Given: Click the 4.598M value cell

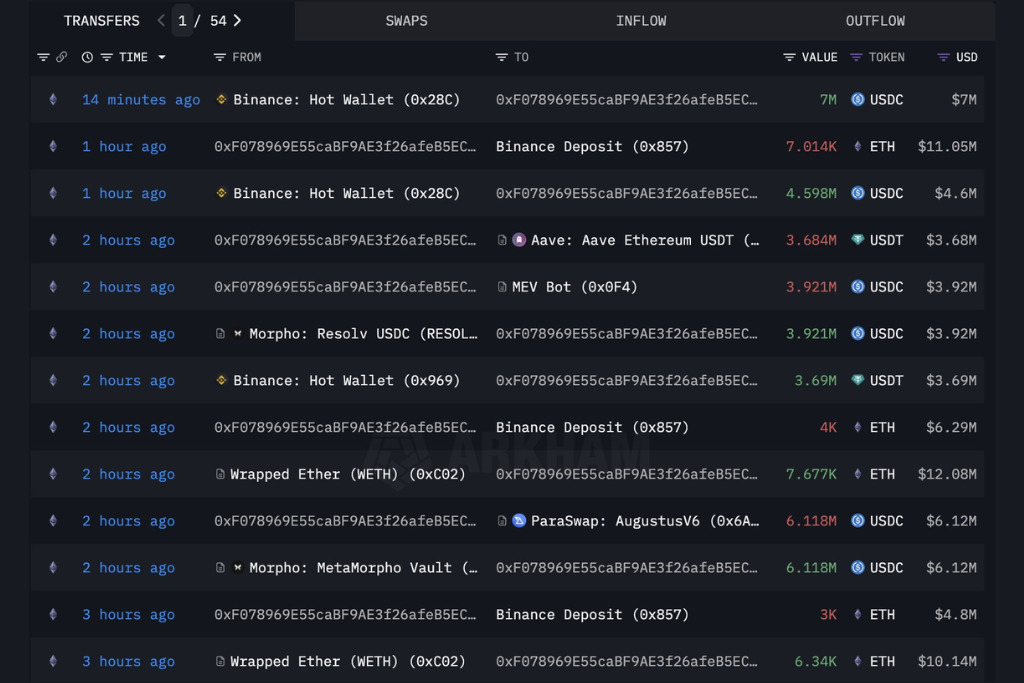Looking at the screenshot, I should 810,194.
